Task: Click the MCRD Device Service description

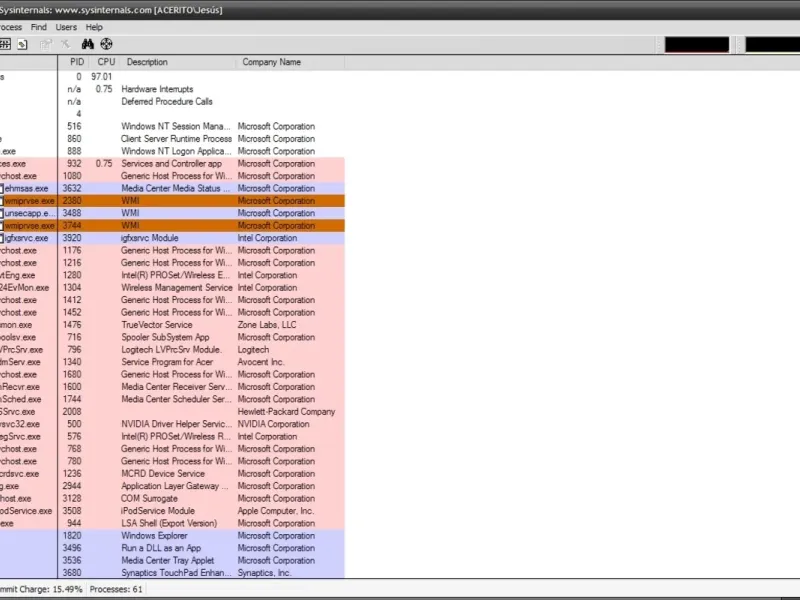Action: pos(163,473)
